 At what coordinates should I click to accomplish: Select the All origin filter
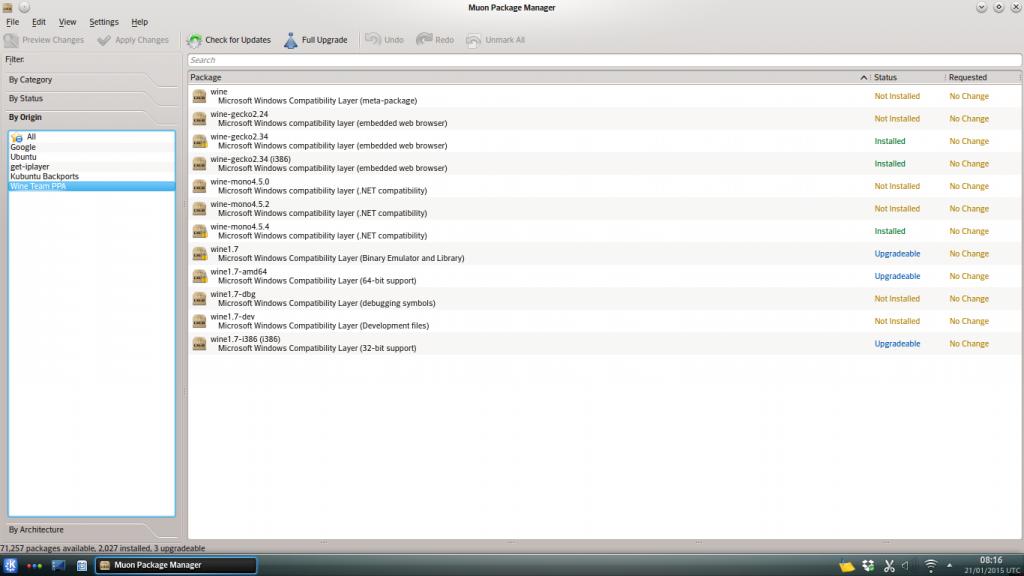pyautogui.click(x=91, y=137)
